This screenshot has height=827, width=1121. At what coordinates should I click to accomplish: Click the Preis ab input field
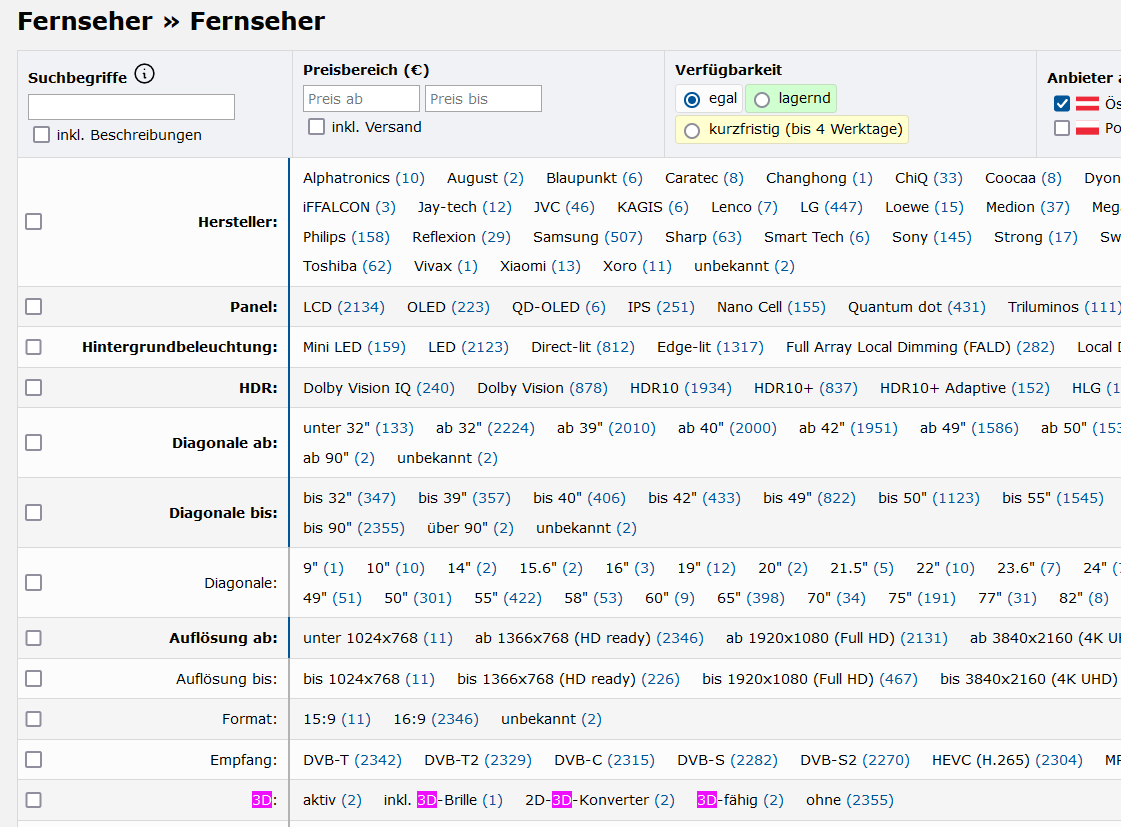(361, 99)
